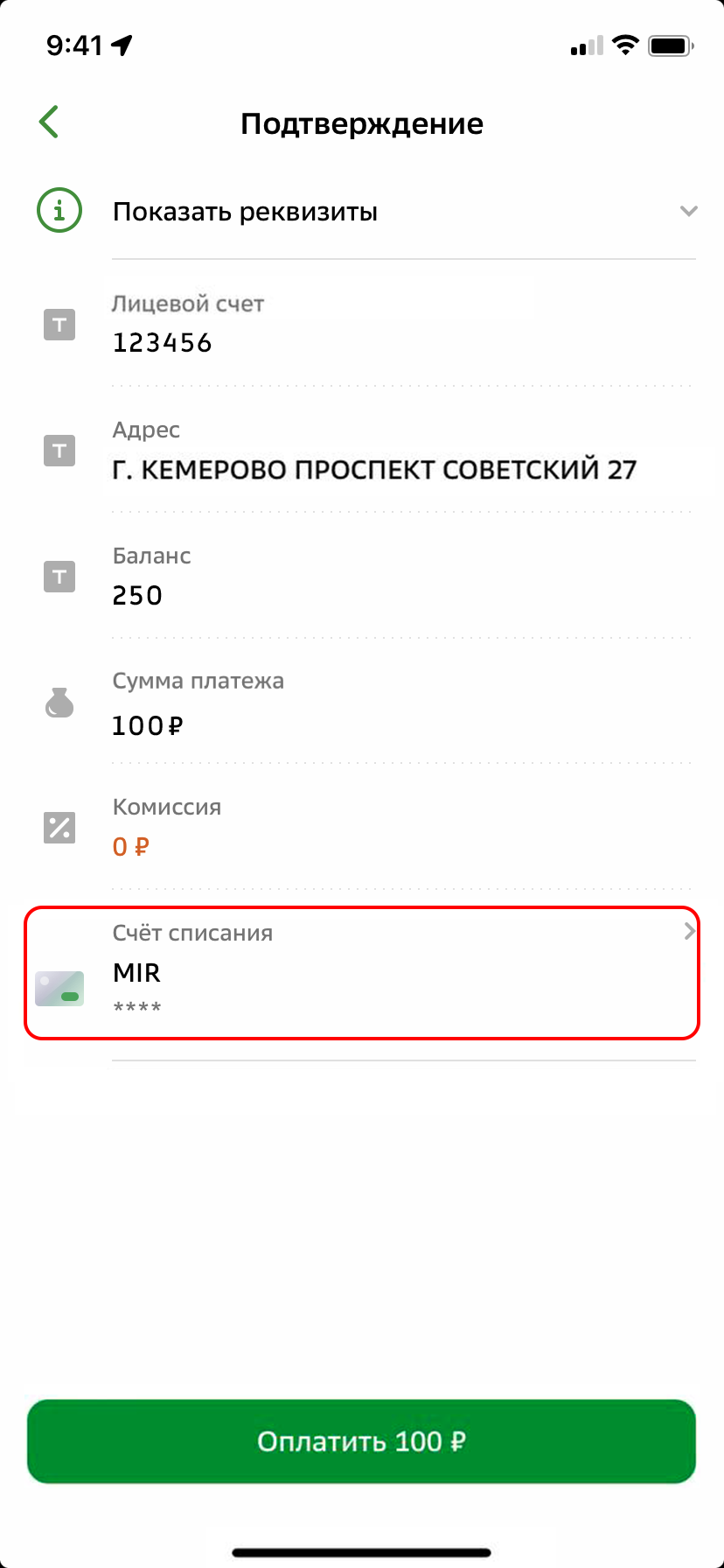724x1568 pixels.
Task: Tap the Wi-Fi icon in status bar
Action: click(x=625, y=45)
